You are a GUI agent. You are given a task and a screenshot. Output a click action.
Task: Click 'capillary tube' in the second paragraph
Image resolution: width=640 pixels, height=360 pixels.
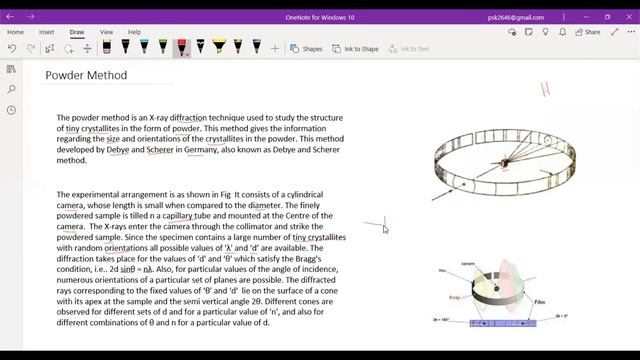tap(187, 216)
